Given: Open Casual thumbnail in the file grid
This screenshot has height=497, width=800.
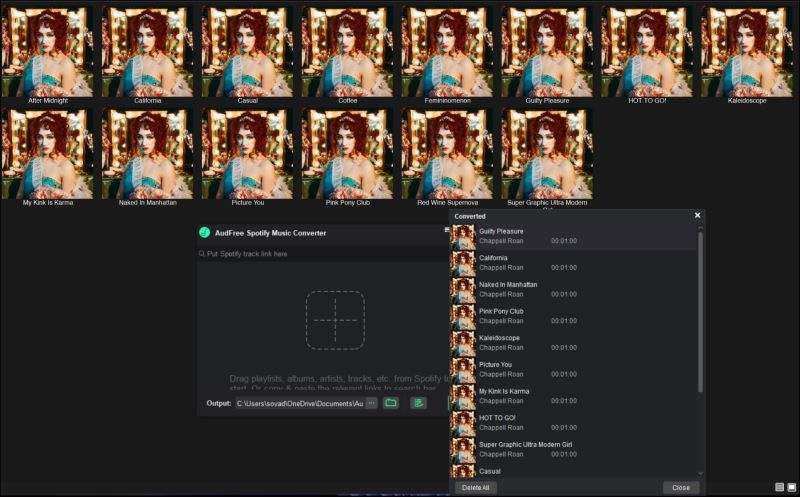Looking at the screenshot, I should point(247,52).
